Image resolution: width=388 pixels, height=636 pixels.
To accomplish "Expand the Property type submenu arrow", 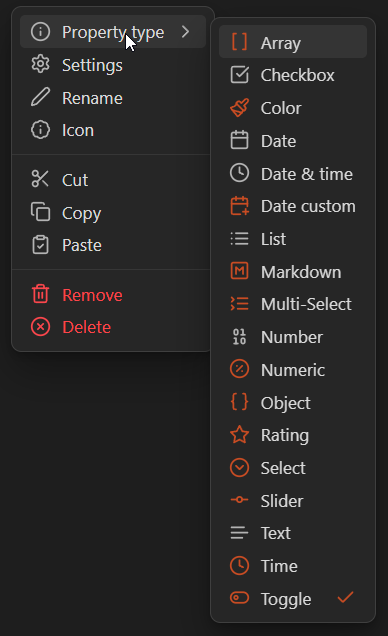I will click(x=186, y=32).
